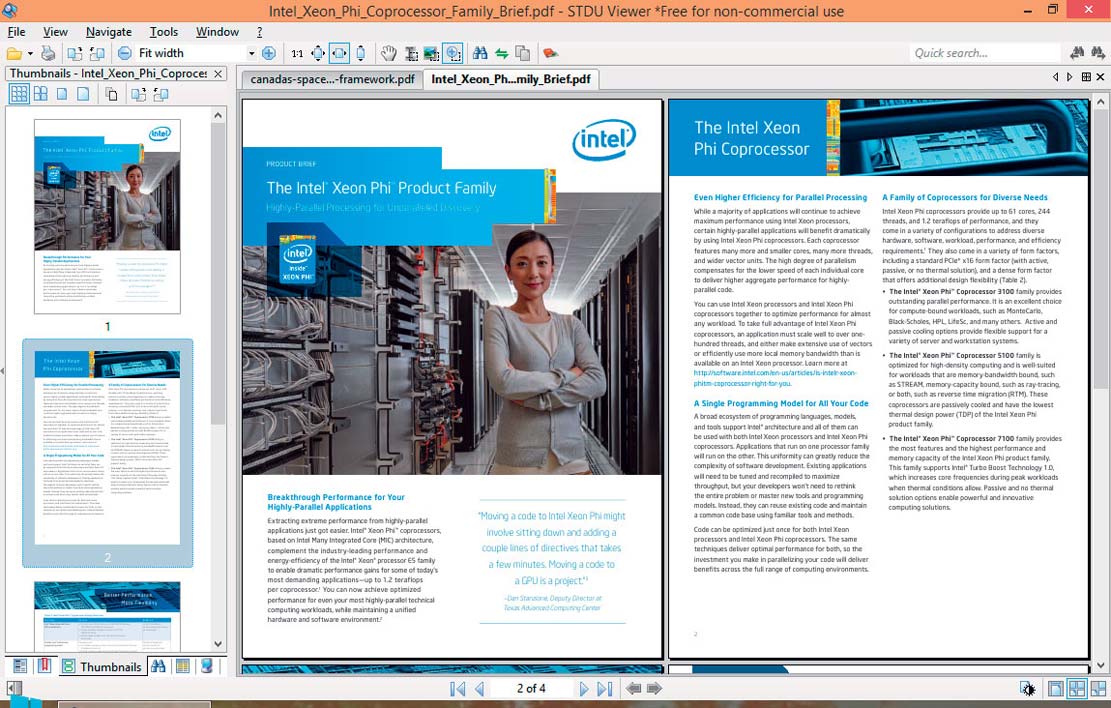Focus the Quick search field
1111x708 pixels.
click(985, 53)
